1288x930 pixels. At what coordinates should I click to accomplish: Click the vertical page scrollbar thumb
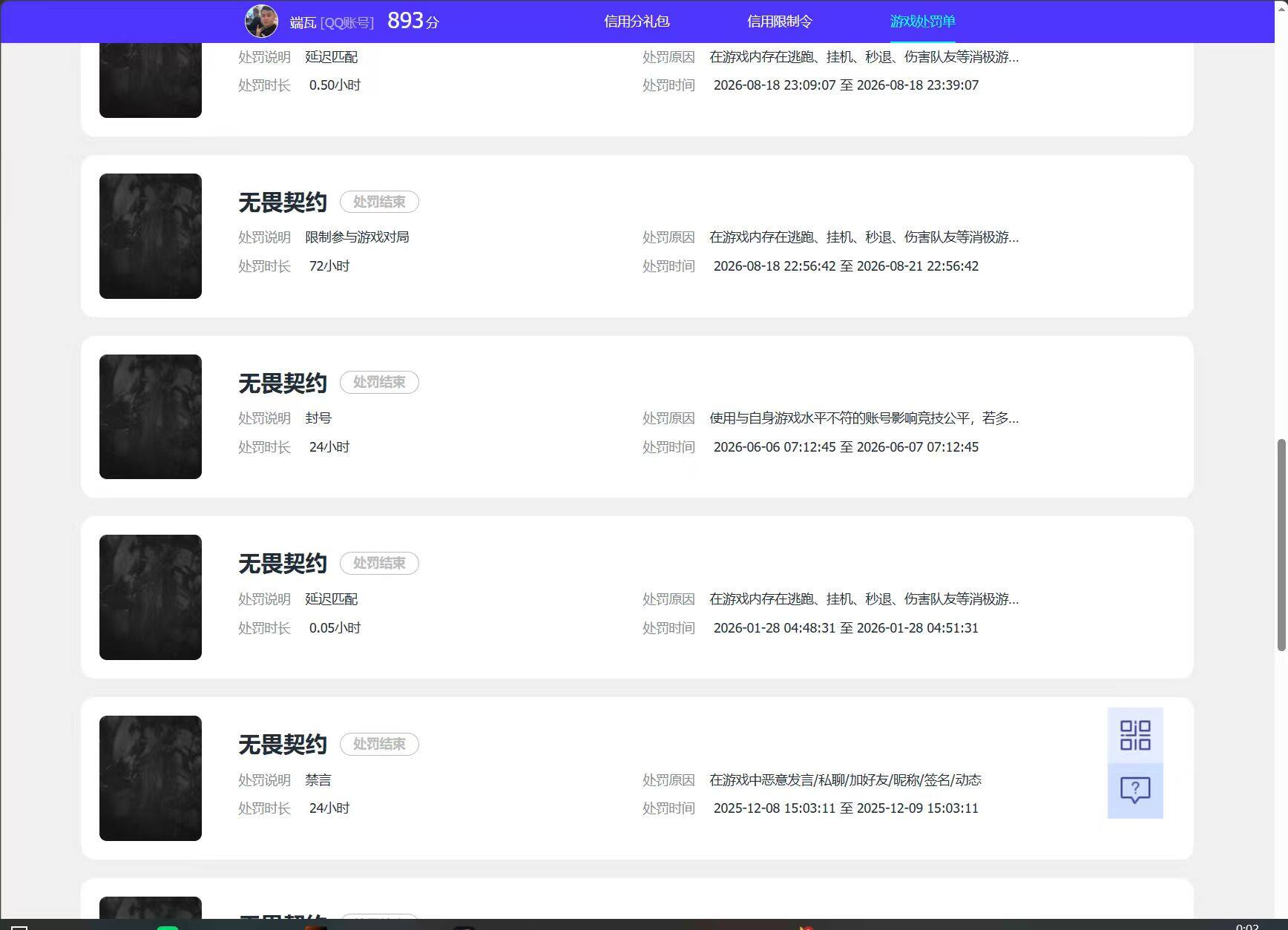1281,545
